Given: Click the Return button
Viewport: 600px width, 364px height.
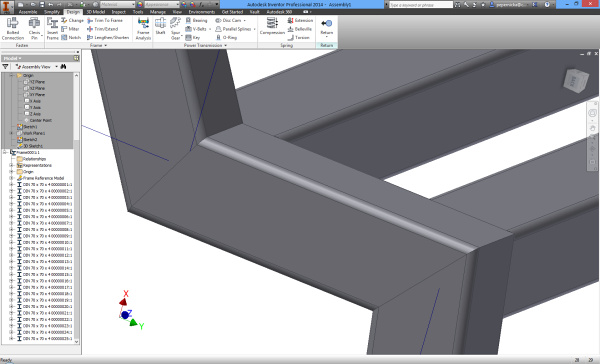Looking at the screenshot, I should coord(326,27).
